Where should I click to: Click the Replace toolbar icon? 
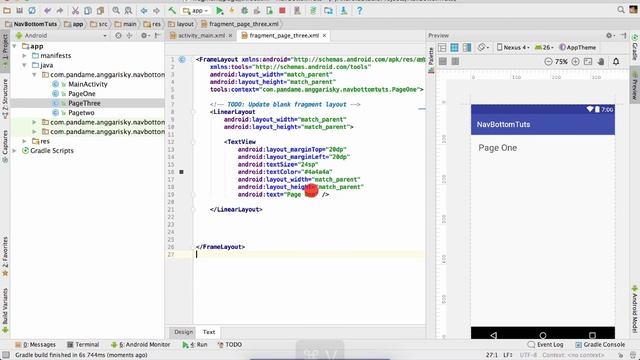tap(128, 11)
